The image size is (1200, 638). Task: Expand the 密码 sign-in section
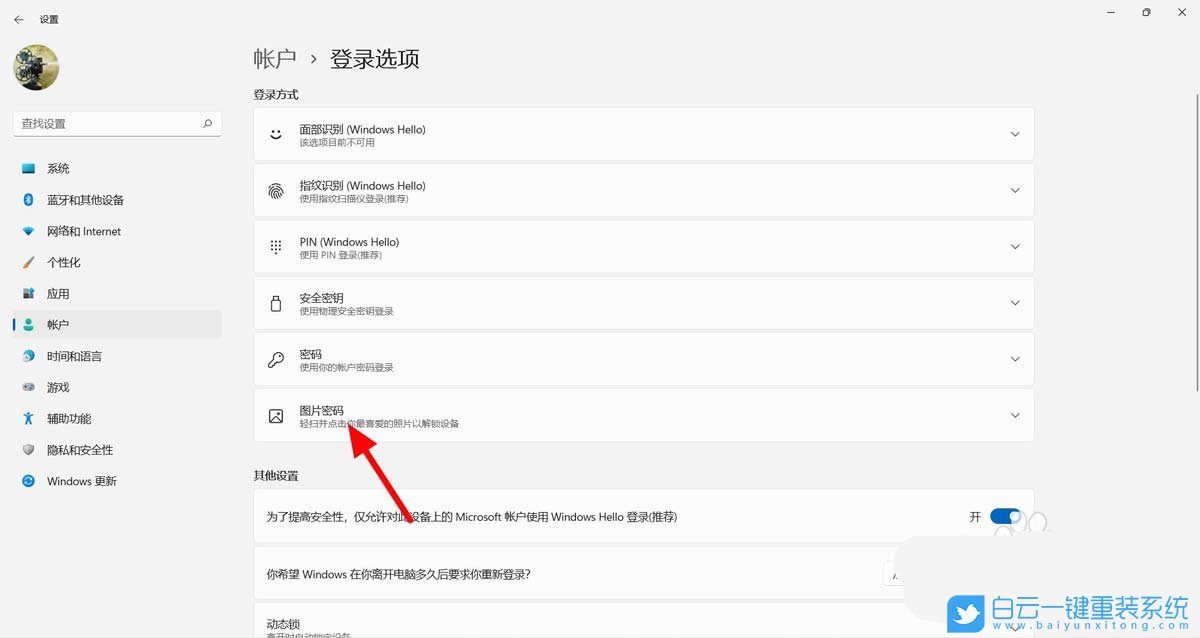point(1015,359)
